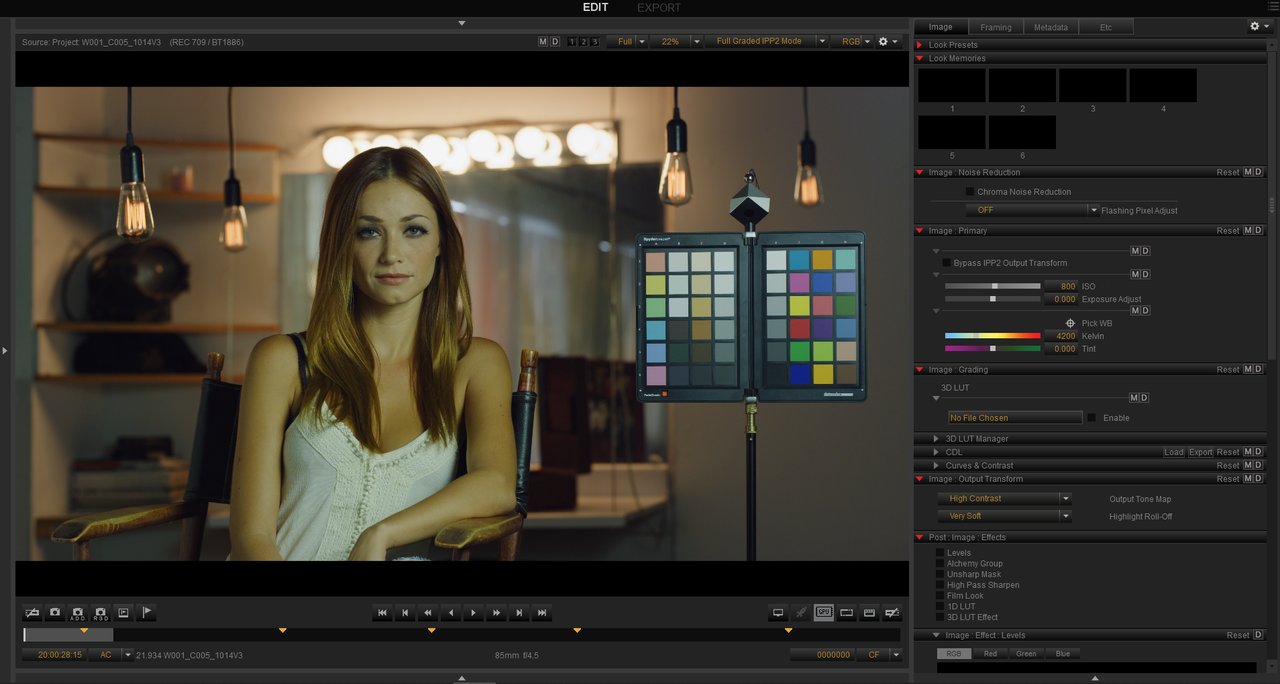The image size is (1280, 684).
Task: Open the Highlight Roll-Off dropdown
Action: tap(1004, 516)
